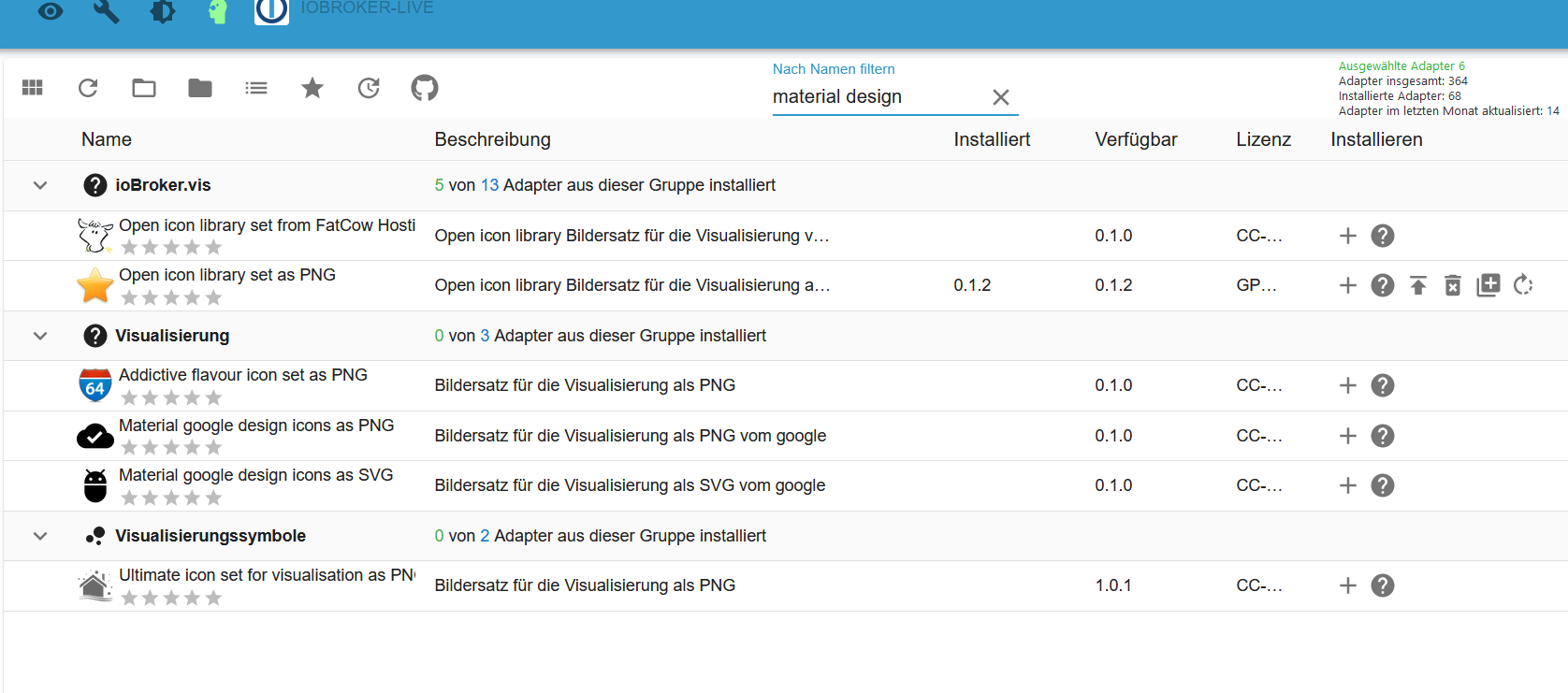This screenshot has height=693, width=1568.
Task: Open the GitHub install icon
Action: pyautogui.click(x=425, y=88)
